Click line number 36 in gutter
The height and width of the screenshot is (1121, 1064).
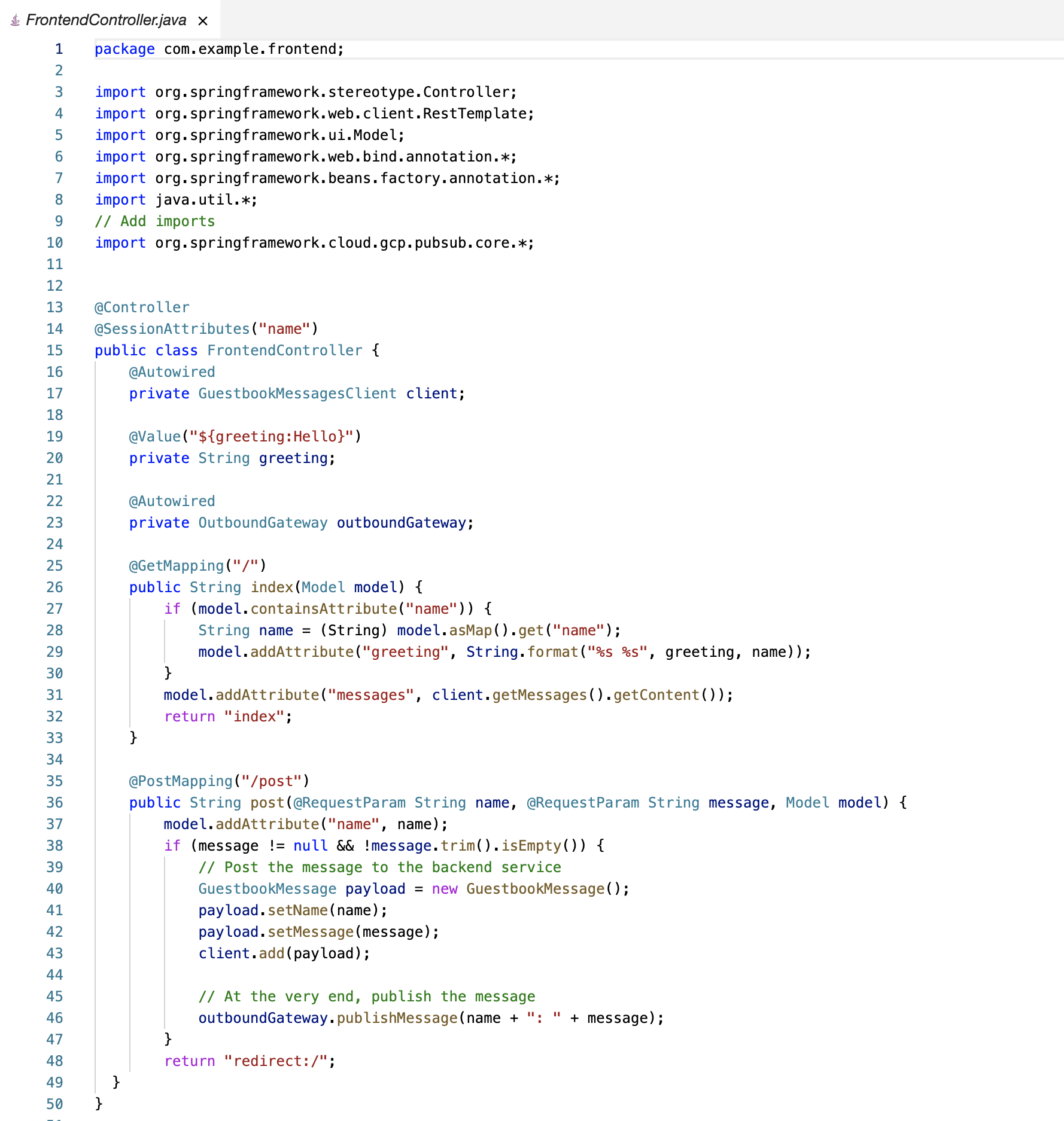pos(54,803)
